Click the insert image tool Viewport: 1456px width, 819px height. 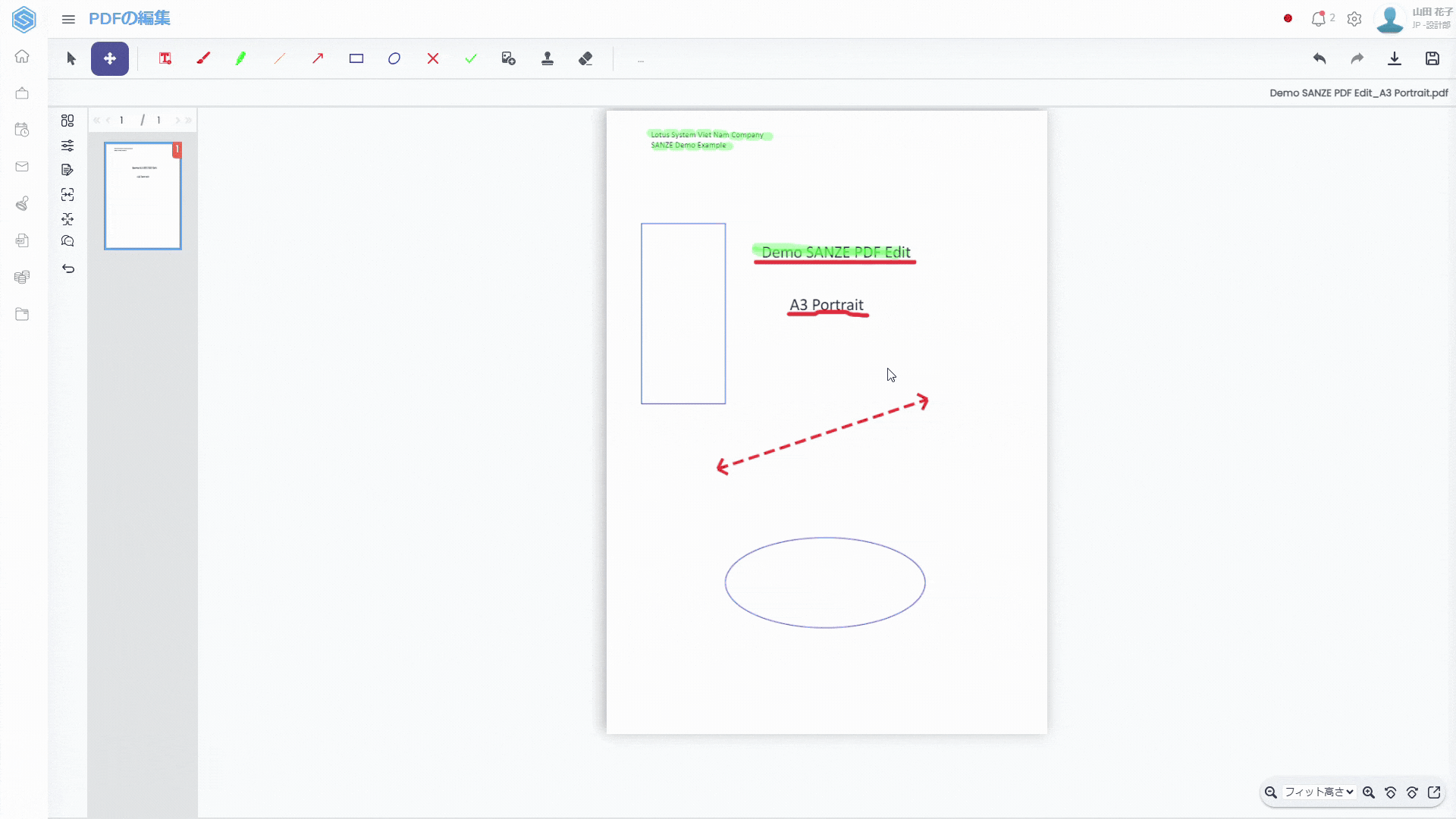coord(509,58)
